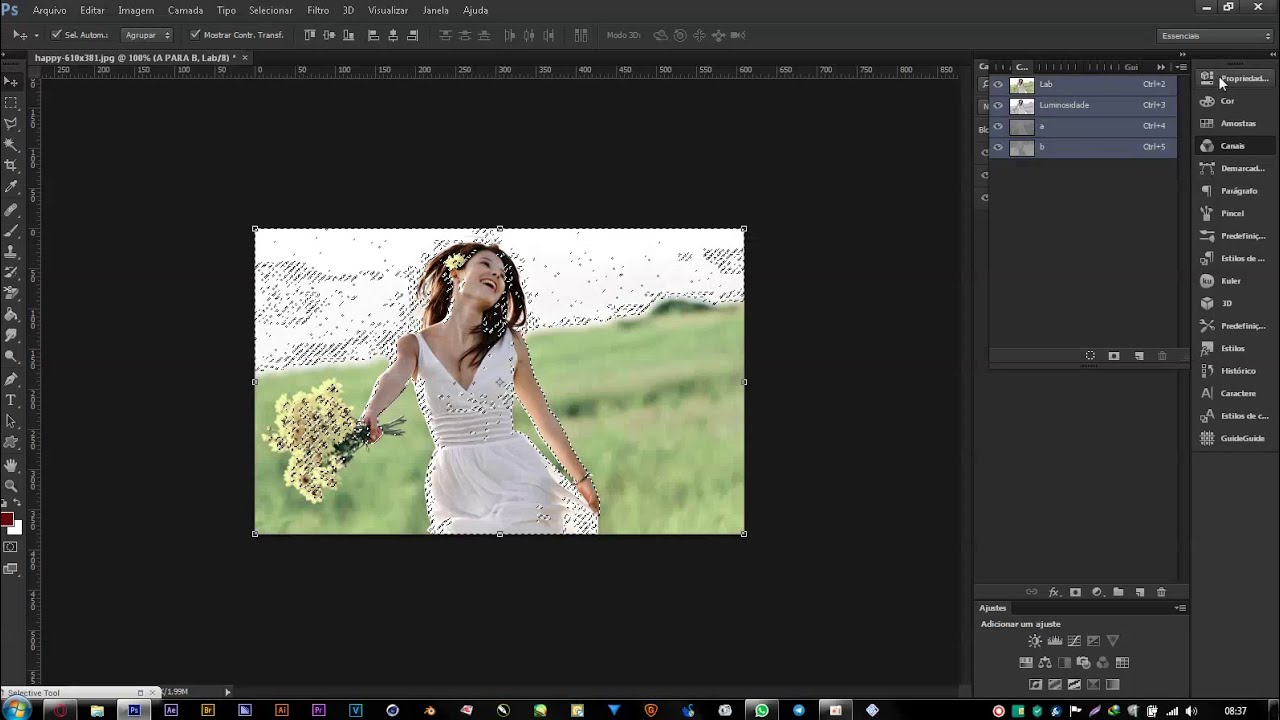Save selection as channel icon
This screenshot has width=1280, height=720.
click(x=1114, y=356)
